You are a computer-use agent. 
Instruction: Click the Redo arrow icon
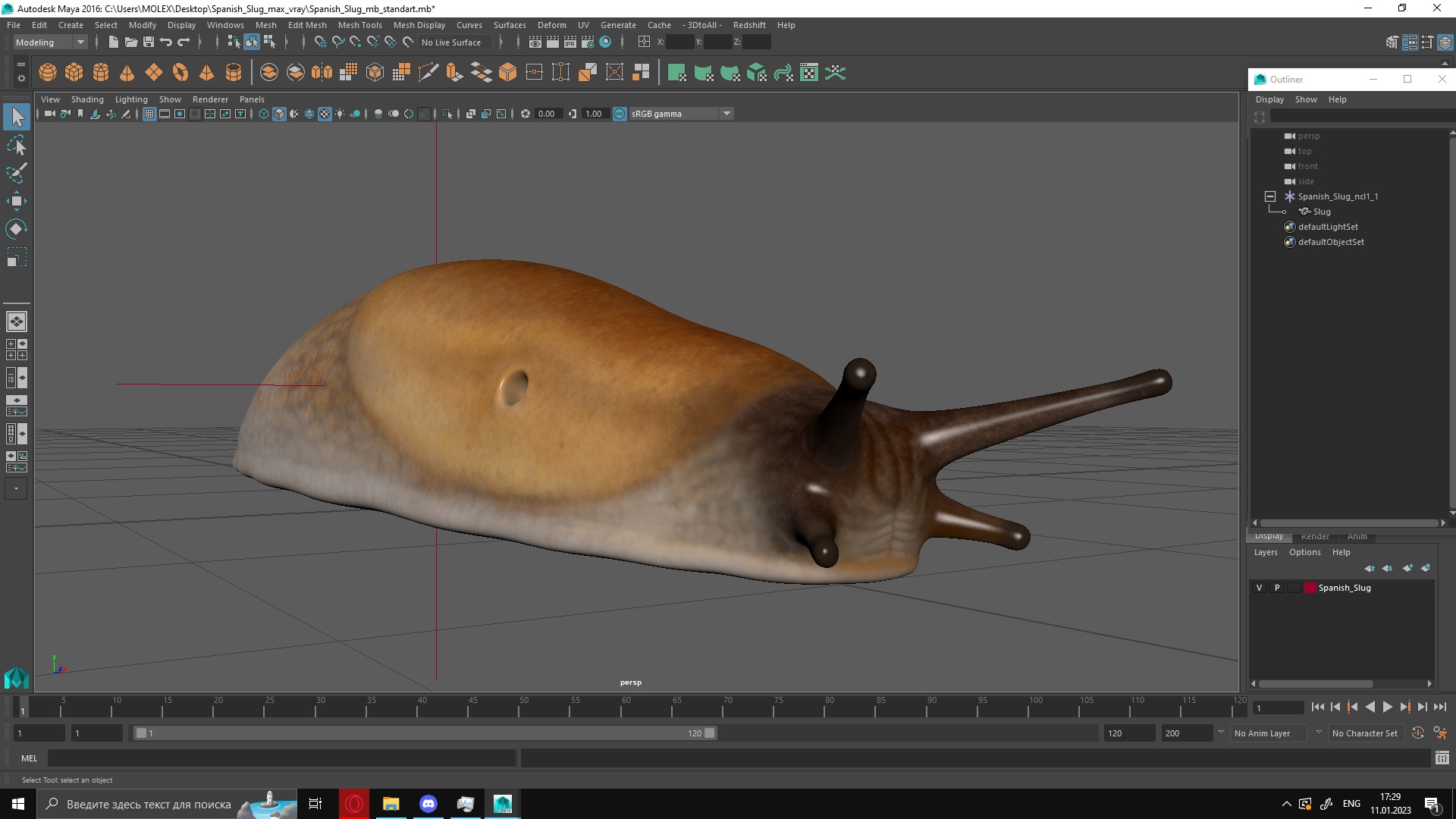184,42
